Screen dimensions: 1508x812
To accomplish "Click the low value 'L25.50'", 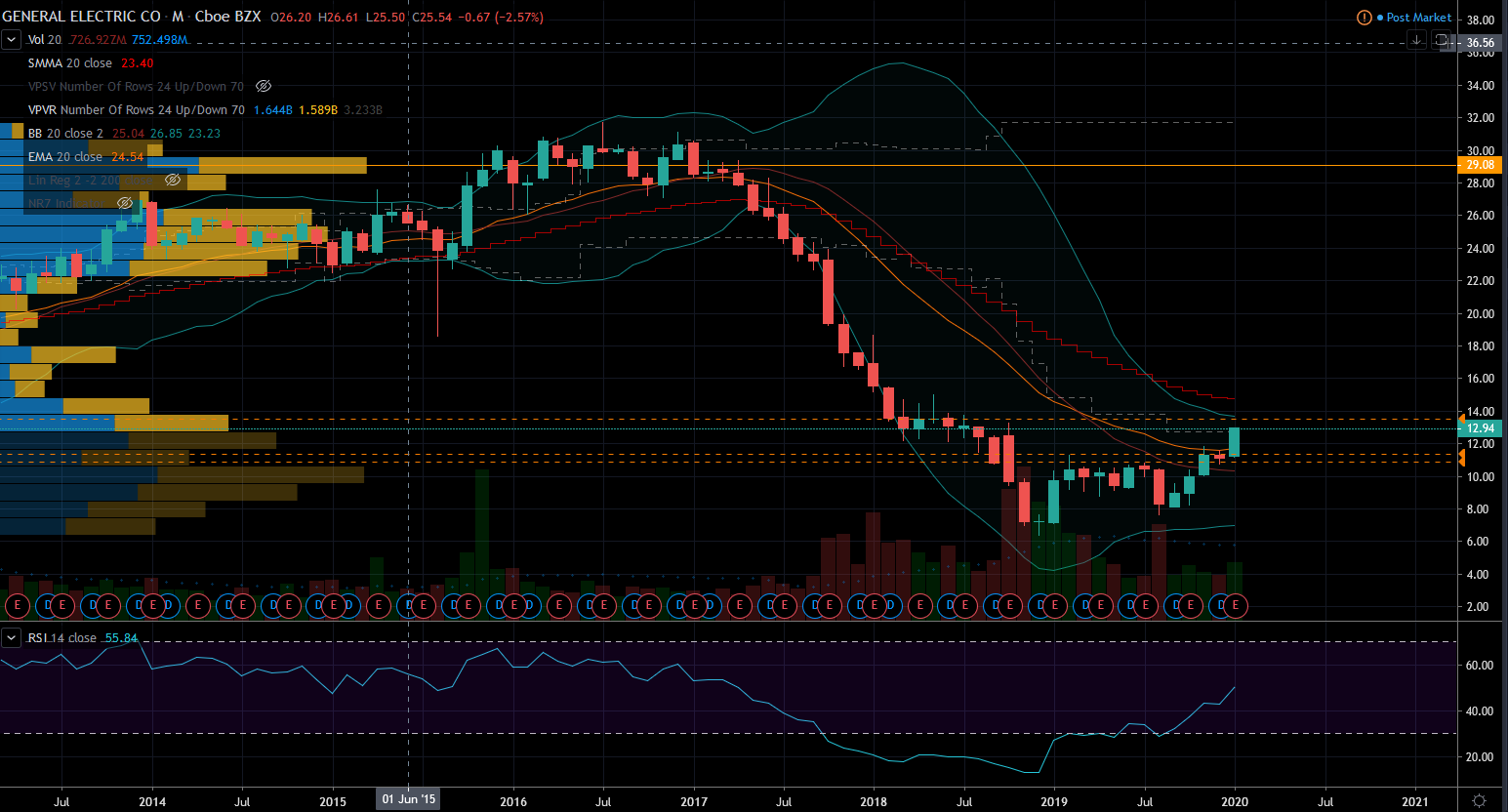I will (x=387, y=18).
